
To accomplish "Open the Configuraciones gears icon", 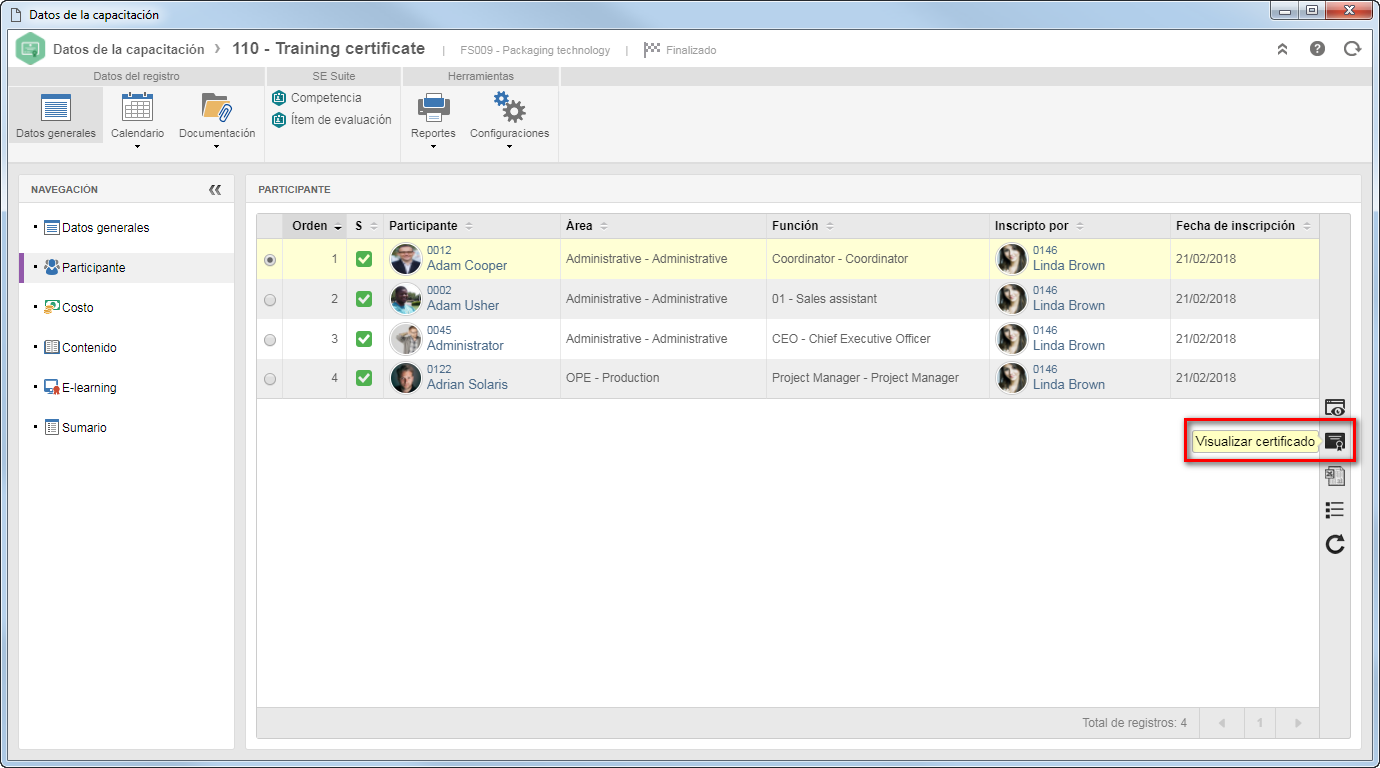I will tap(509, 106).
